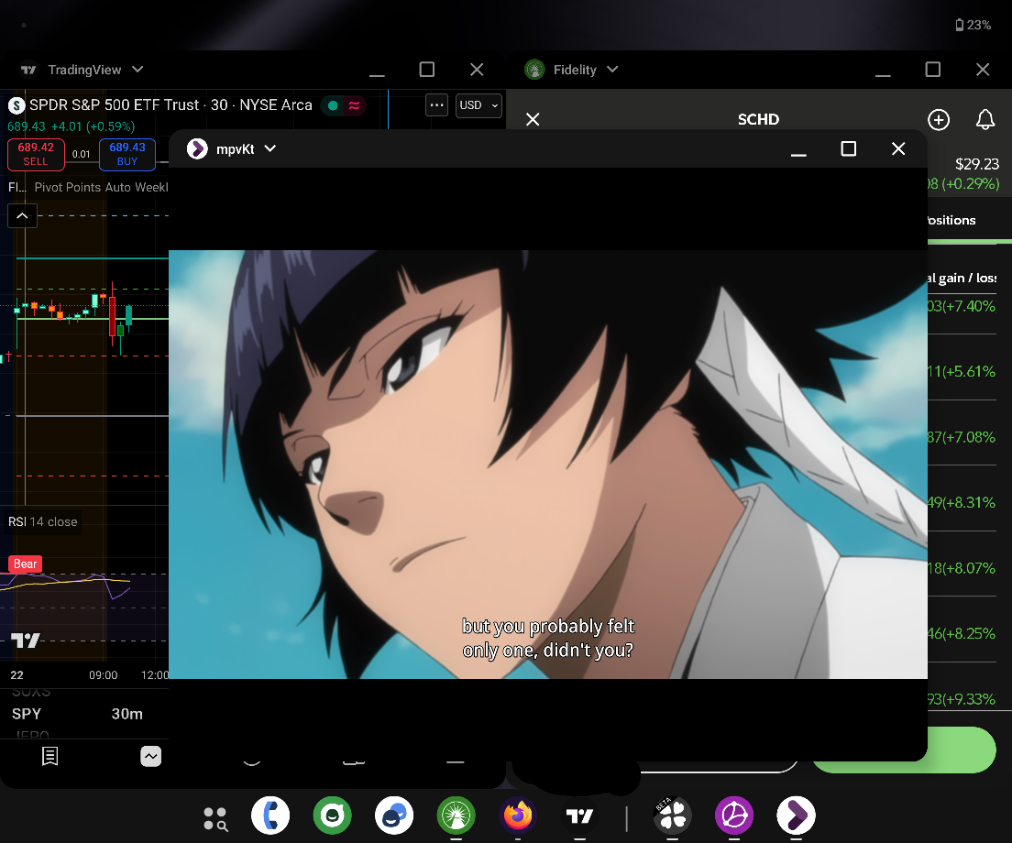1012x843 pixels.
Task: Click the TradingView logo on the chart
Action: tap(26, 640)
